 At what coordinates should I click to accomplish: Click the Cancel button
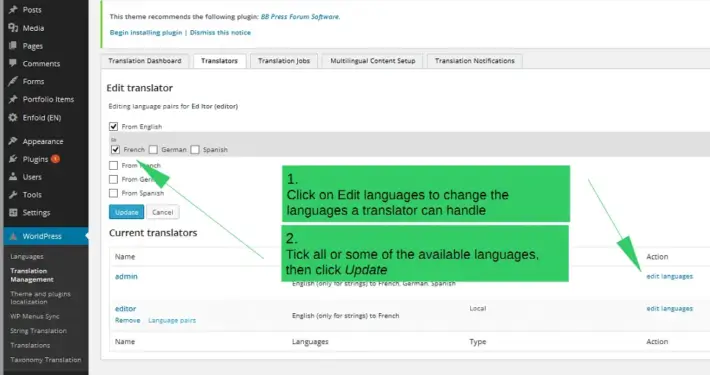[x=163, y=212]
